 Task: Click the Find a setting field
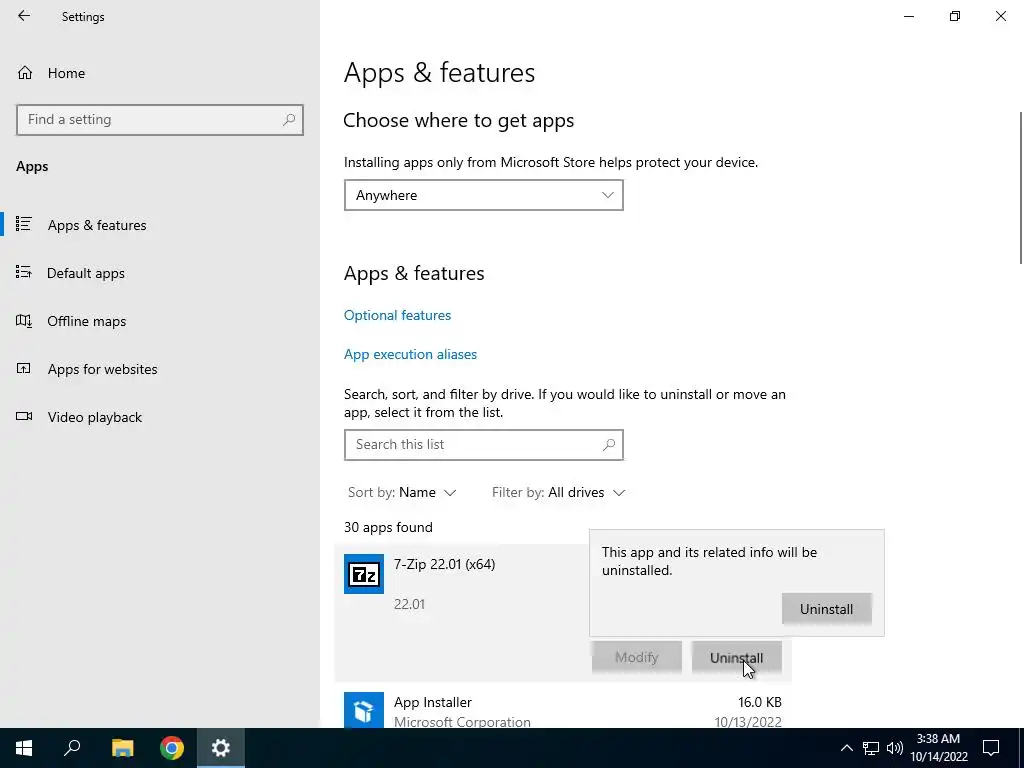click(160, 120)
